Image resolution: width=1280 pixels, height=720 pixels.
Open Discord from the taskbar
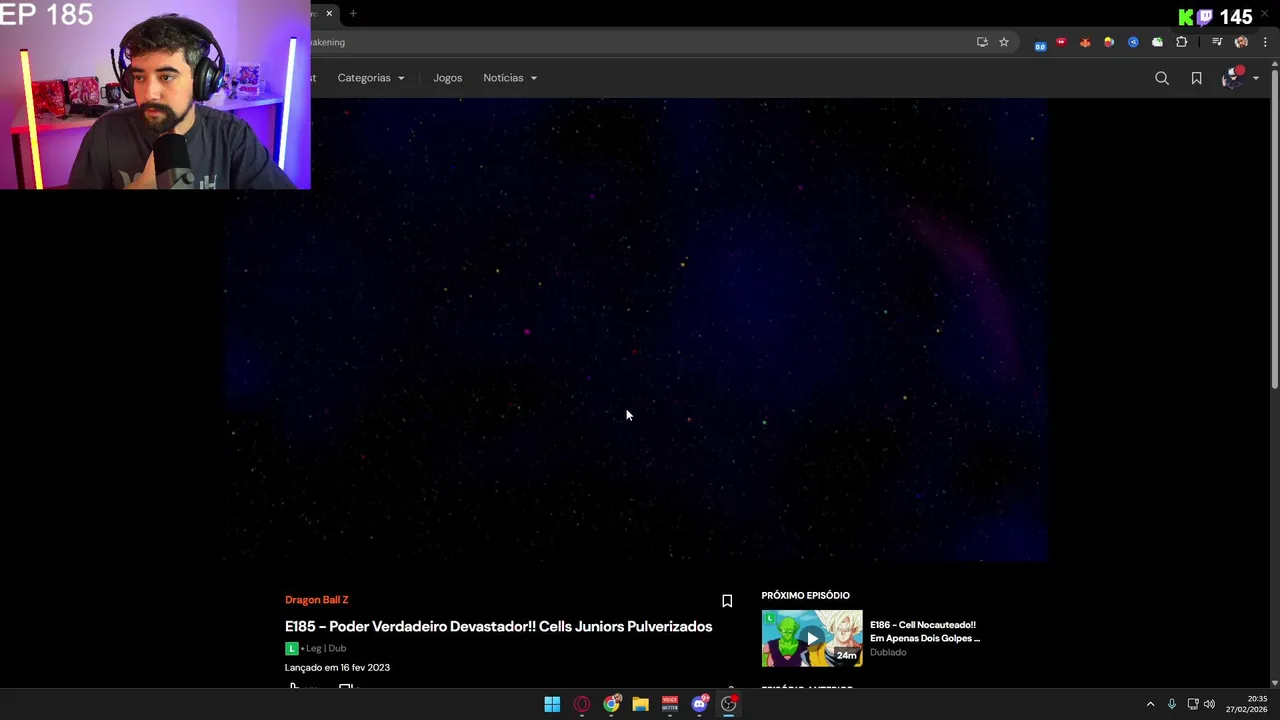coord(700,704)
